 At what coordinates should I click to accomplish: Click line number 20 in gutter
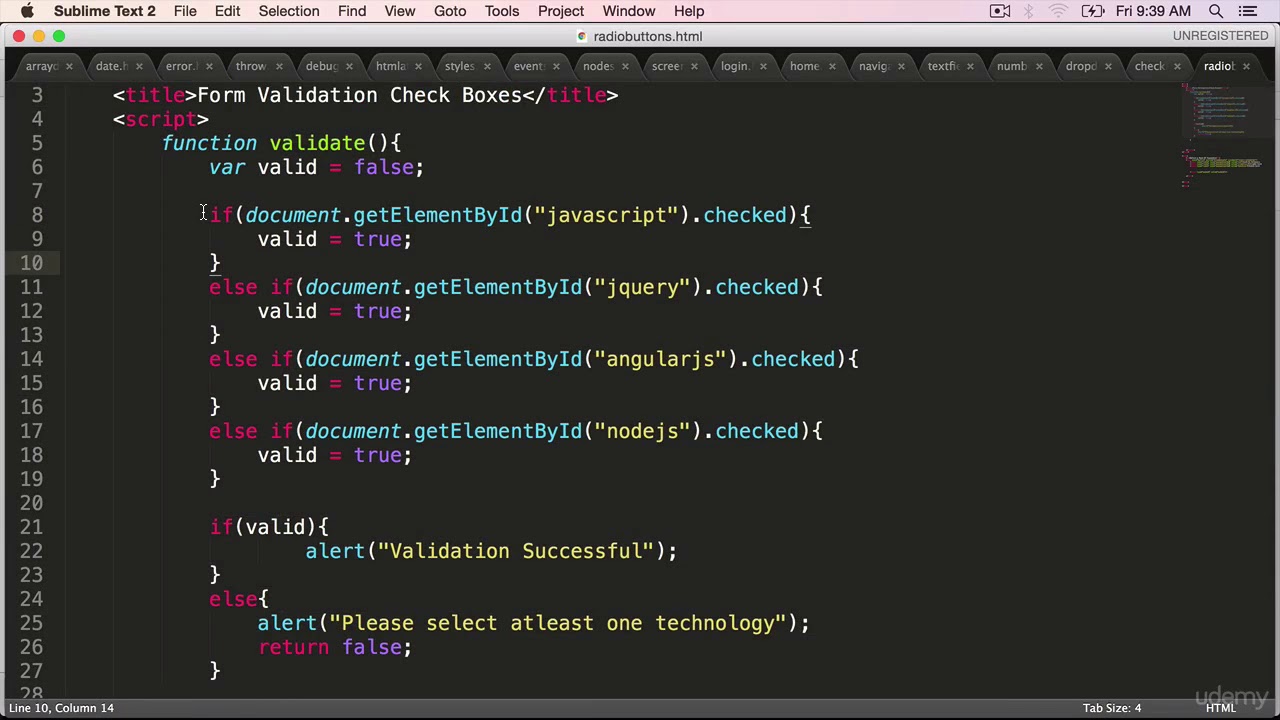click(x=31, y=503)
